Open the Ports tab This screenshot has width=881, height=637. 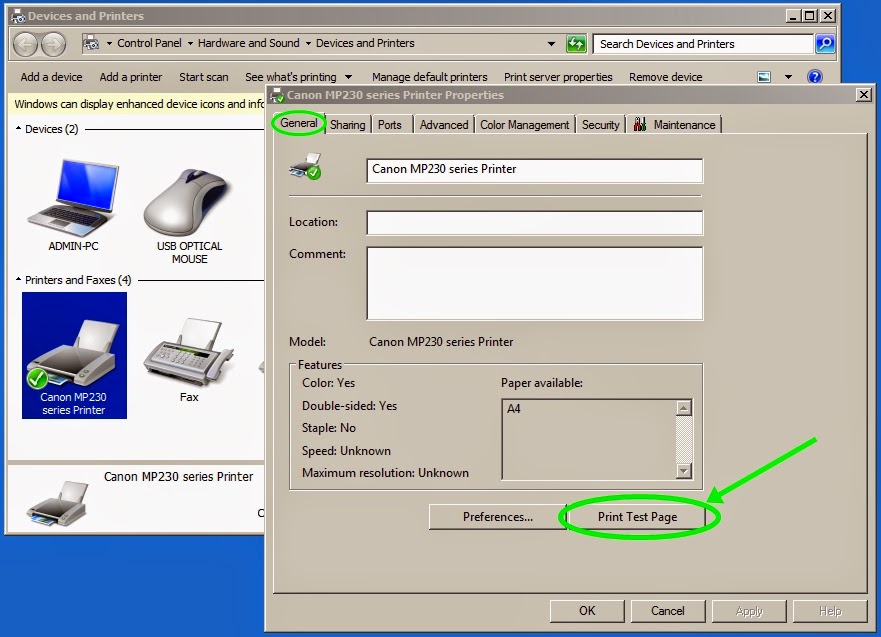(389, 125)
